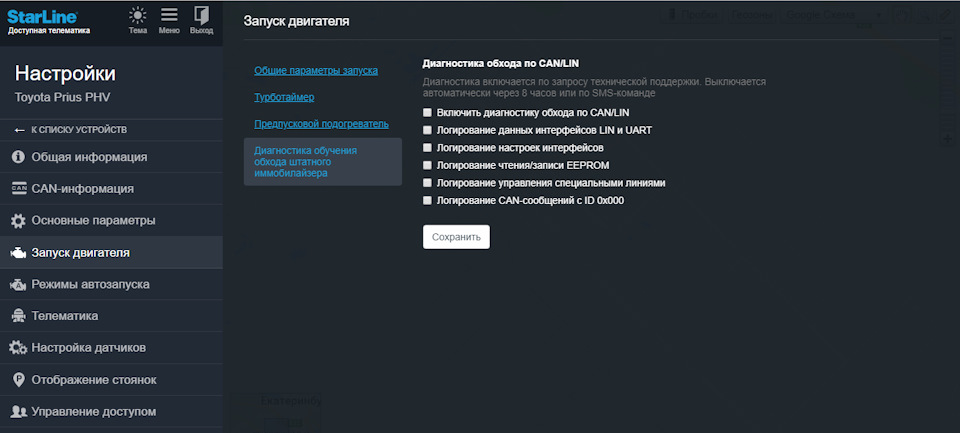The height and width of the screenshot is (433, 960).
Task: Enable Включить диагностику обхода по CAN/LIN checkbox
Action: (x=427, y=113)
